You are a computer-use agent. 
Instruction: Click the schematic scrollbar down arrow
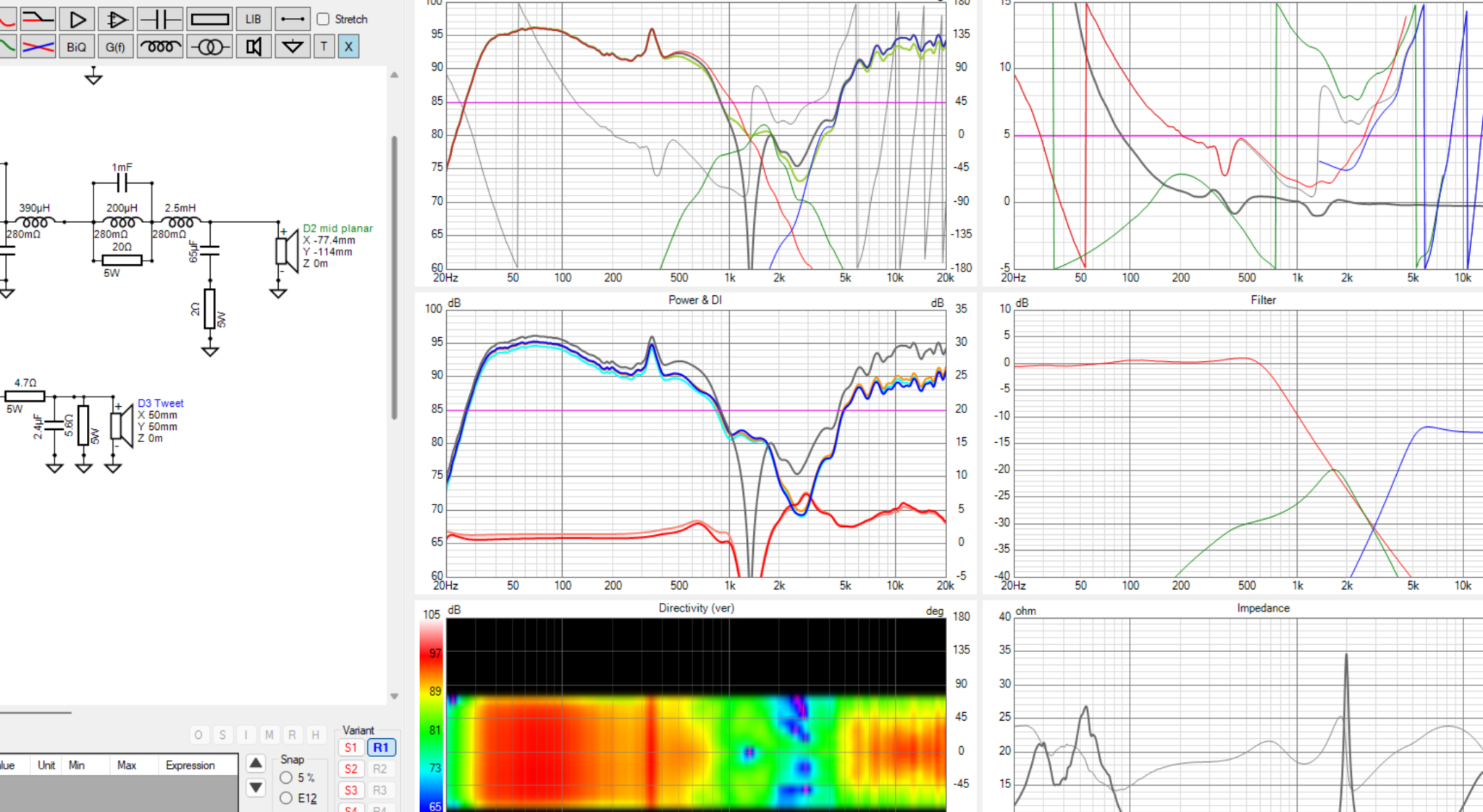coord(395,696)
